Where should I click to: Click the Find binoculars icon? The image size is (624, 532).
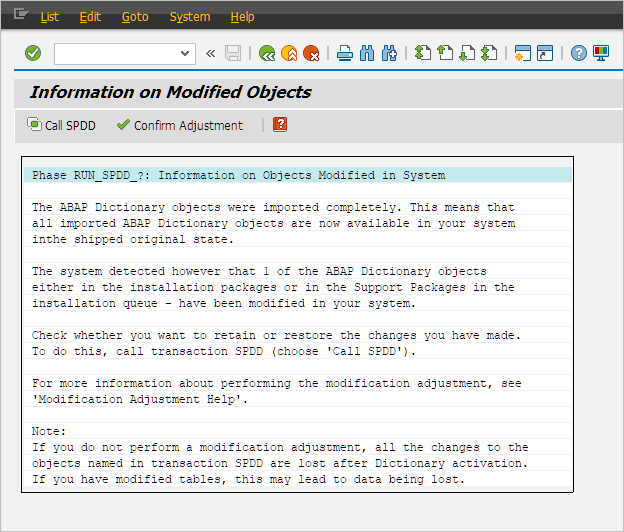point(367,53)
